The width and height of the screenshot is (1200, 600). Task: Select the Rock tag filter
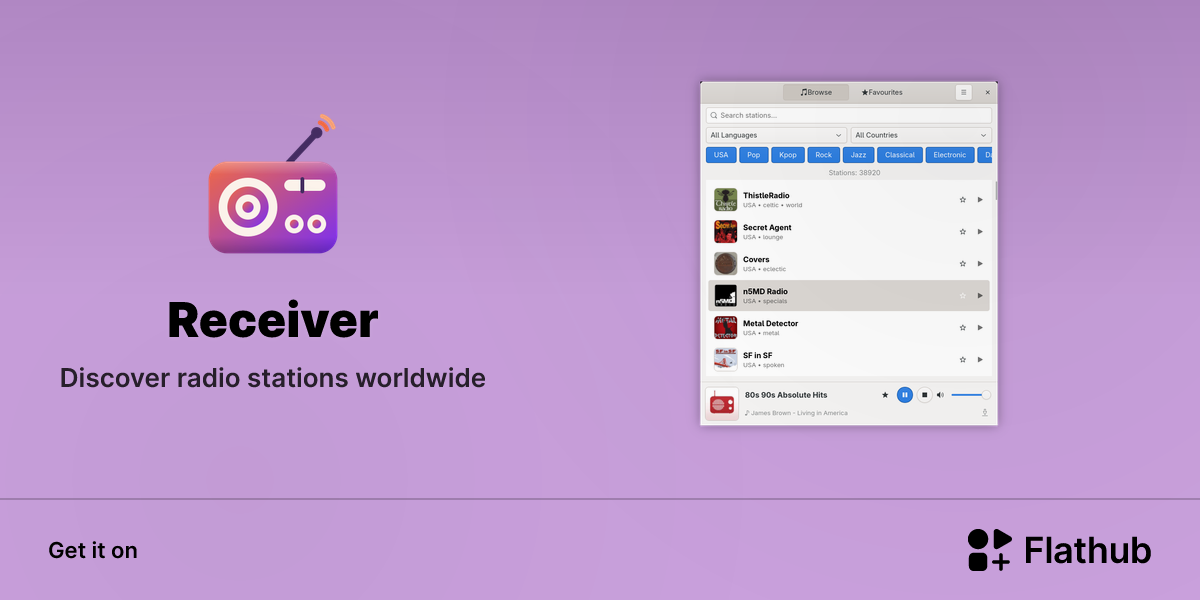[x=824, y=155]
